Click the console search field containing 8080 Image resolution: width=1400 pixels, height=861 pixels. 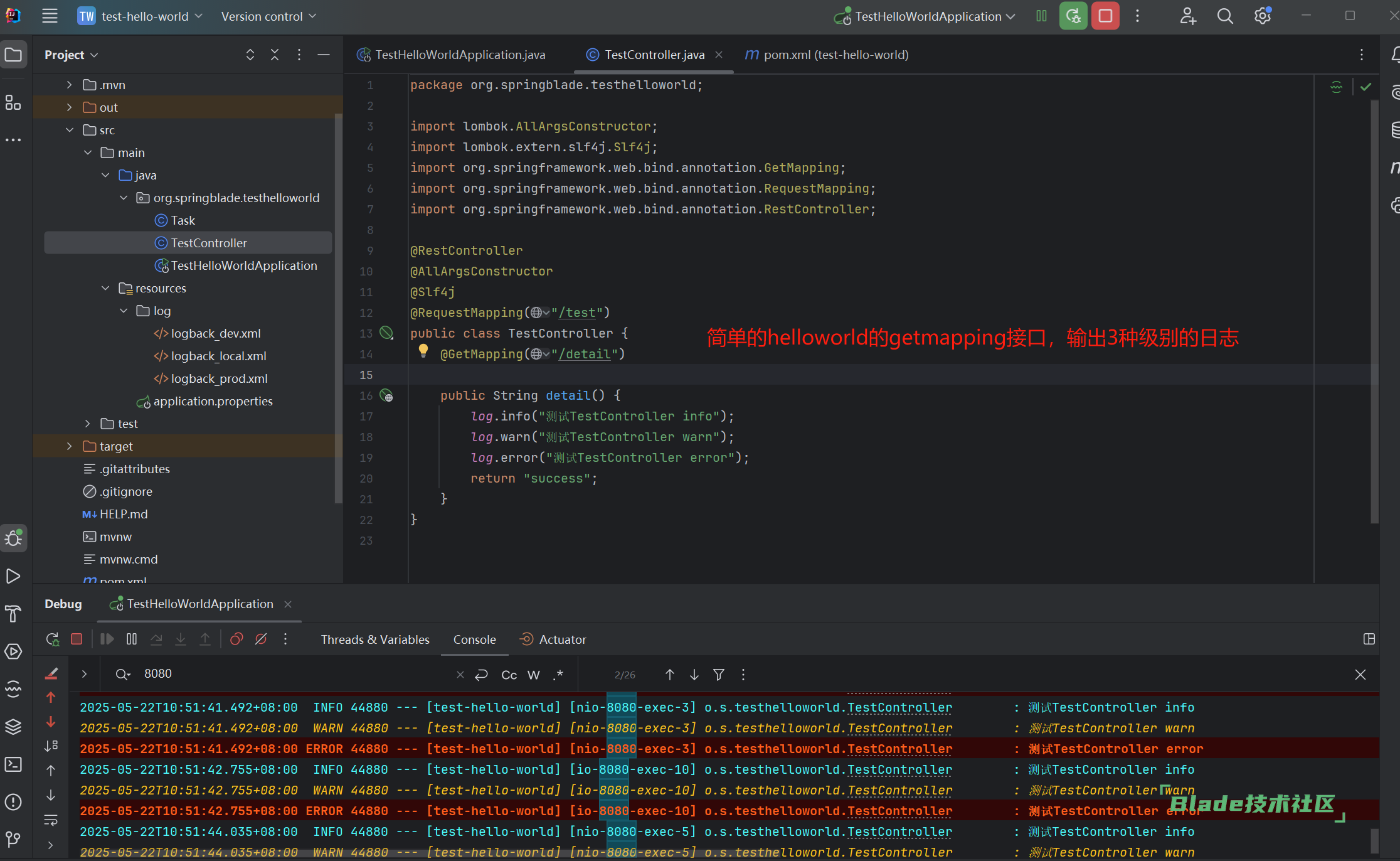[295, 674]
